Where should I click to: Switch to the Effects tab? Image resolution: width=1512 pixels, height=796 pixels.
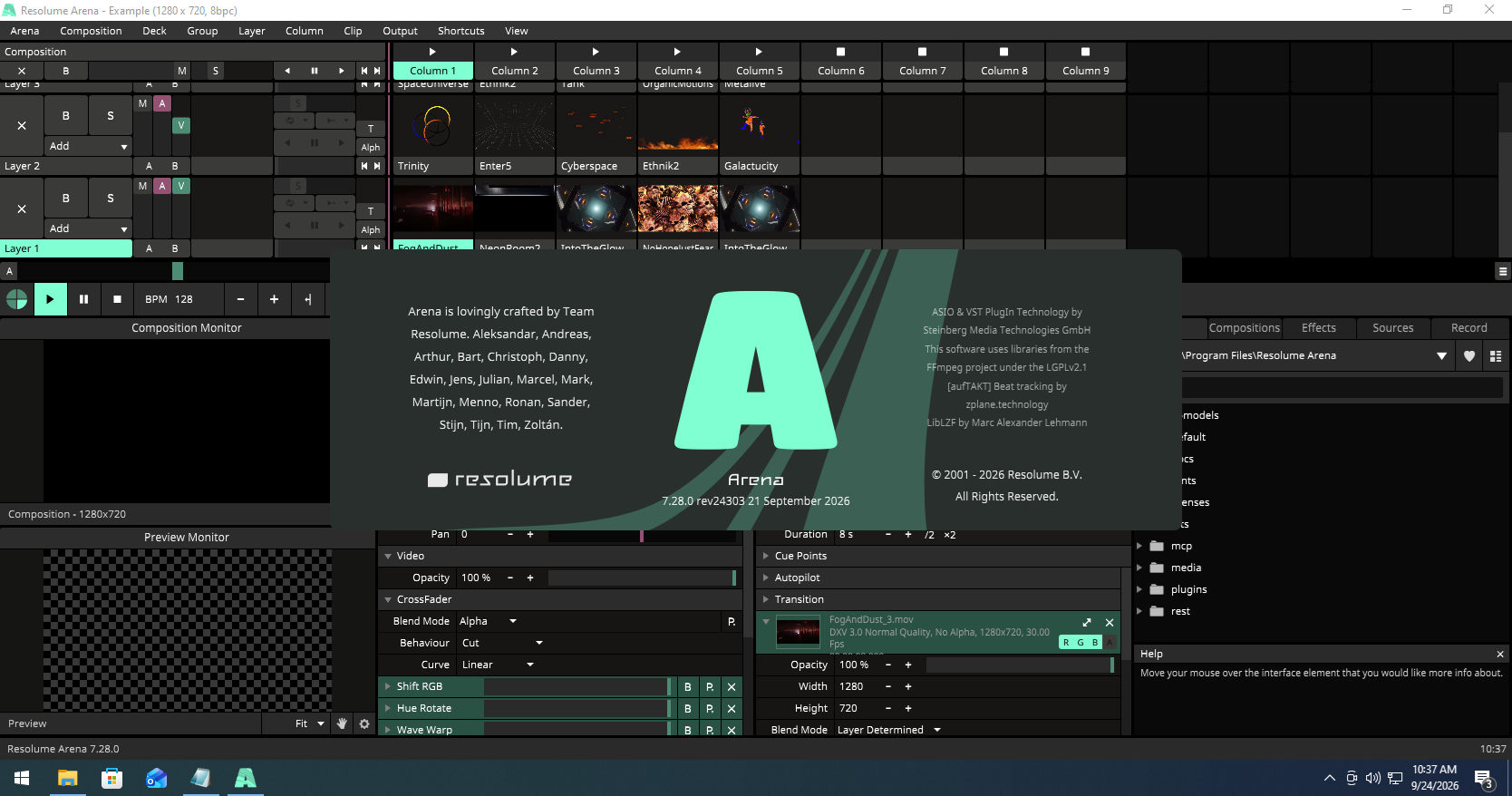pos(1319,328)
